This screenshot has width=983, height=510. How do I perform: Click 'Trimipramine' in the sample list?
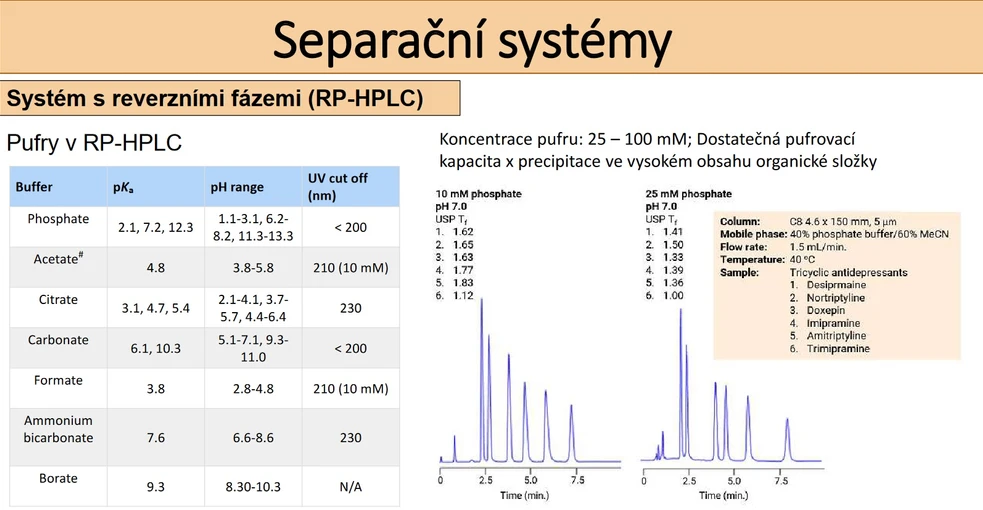838,348
